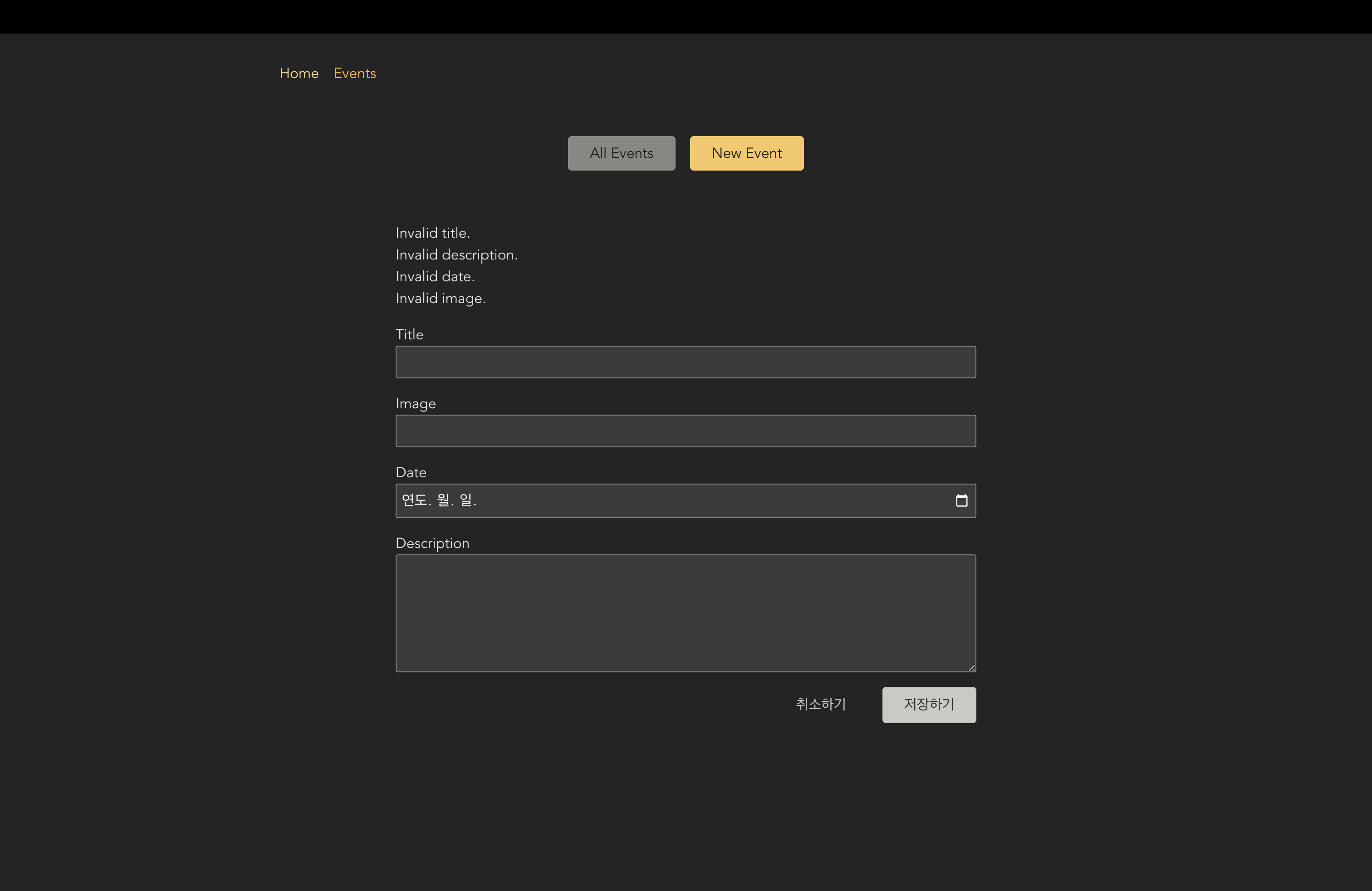Switch to the All Events tab
The width and height of the screenshot is (1372, 891).
(x=621, y=153)
